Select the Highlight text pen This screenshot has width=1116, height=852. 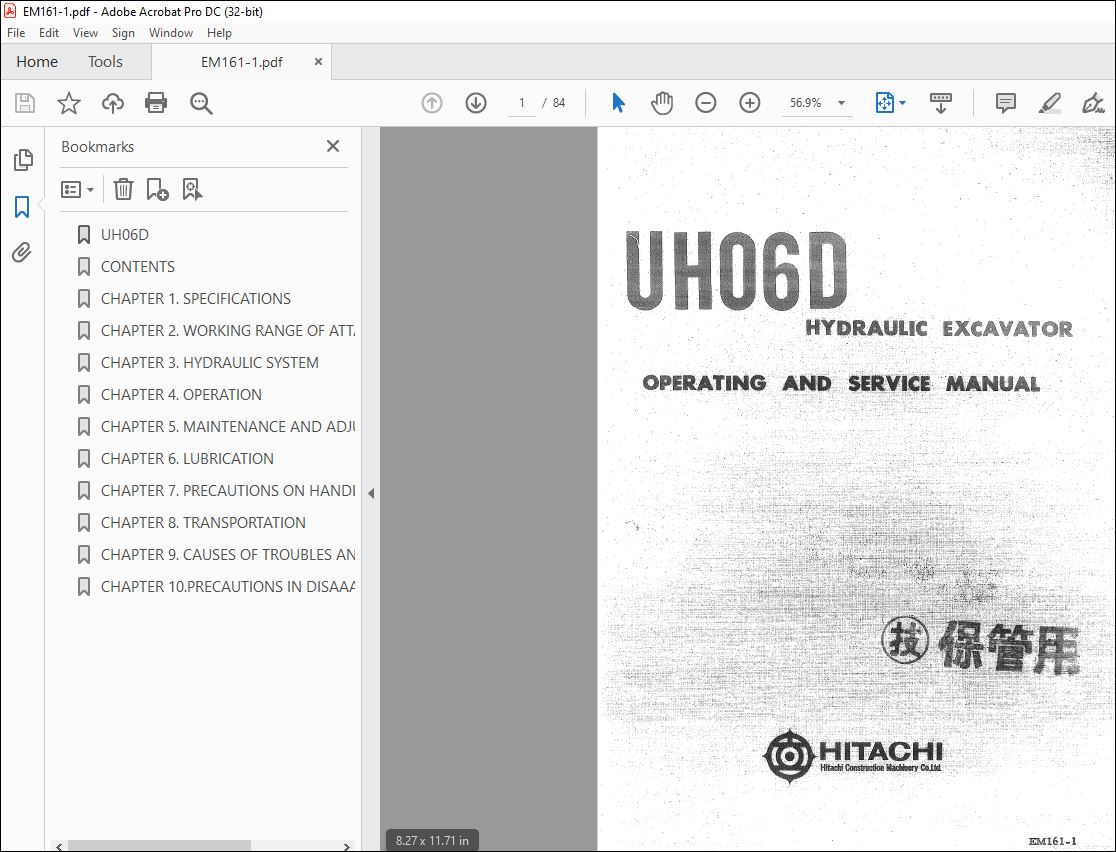point(1049,103)
